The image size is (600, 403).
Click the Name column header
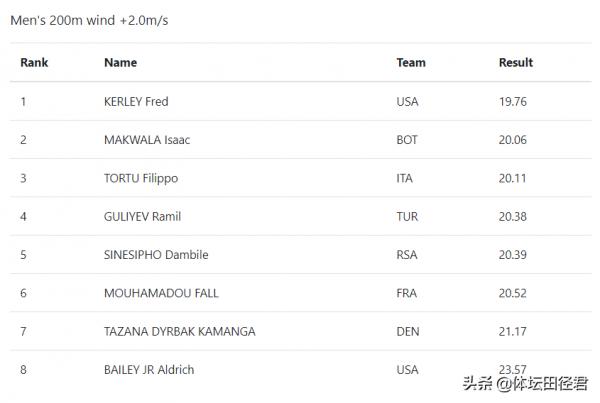click(120, 62)
